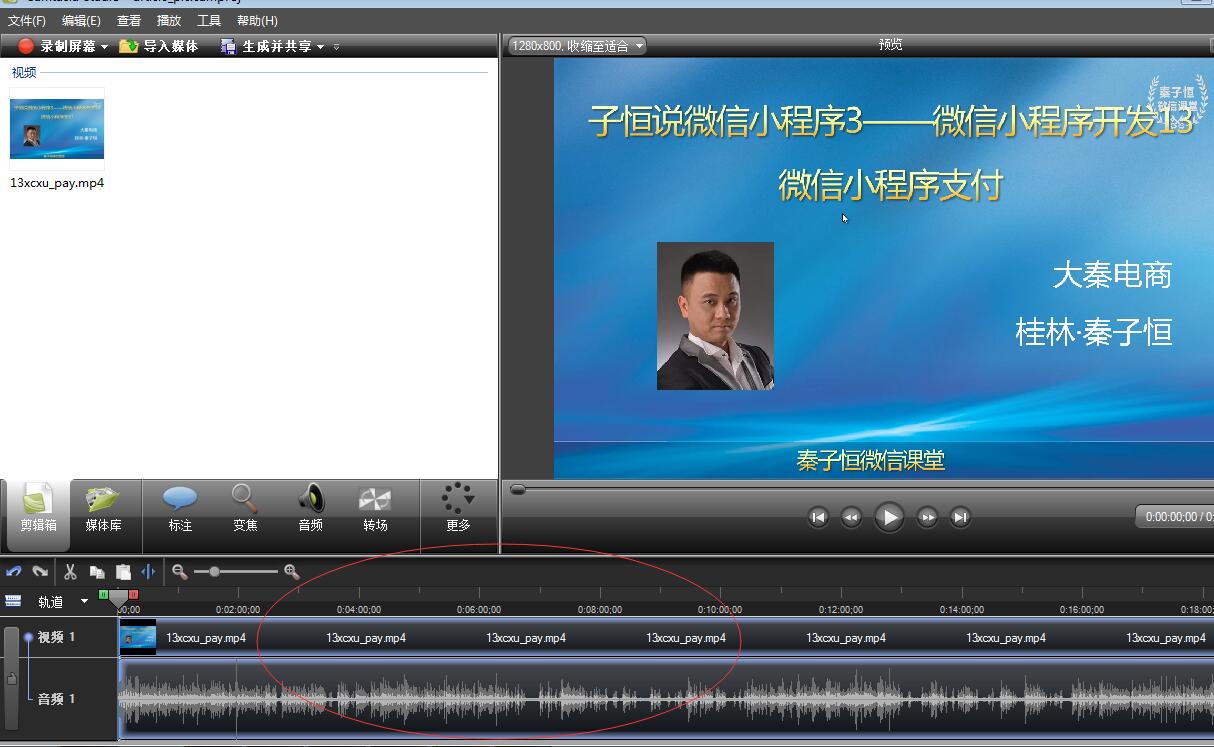Viewport: 1214px width, 747px height.
Task: Select 13xcxu_pay.mp4 thumbnail in clip bin
Action: tap(57, 128)
